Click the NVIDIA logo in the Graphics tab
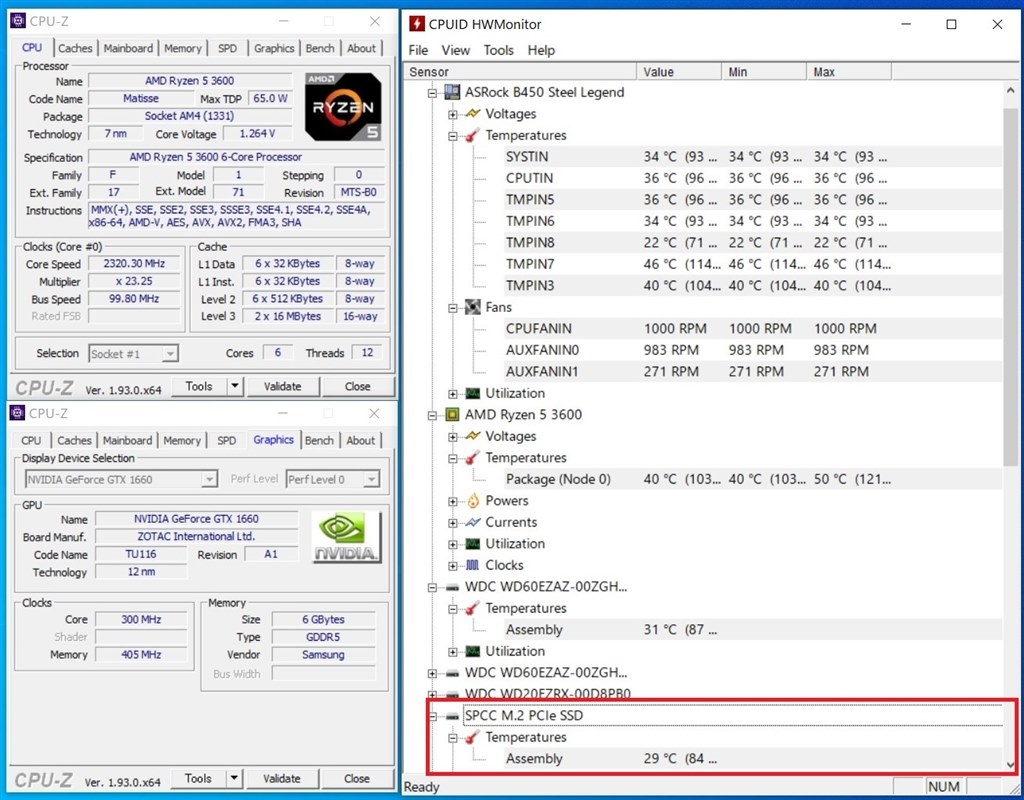The height and width of the screenshot is (800, 1024). point(344,537)
